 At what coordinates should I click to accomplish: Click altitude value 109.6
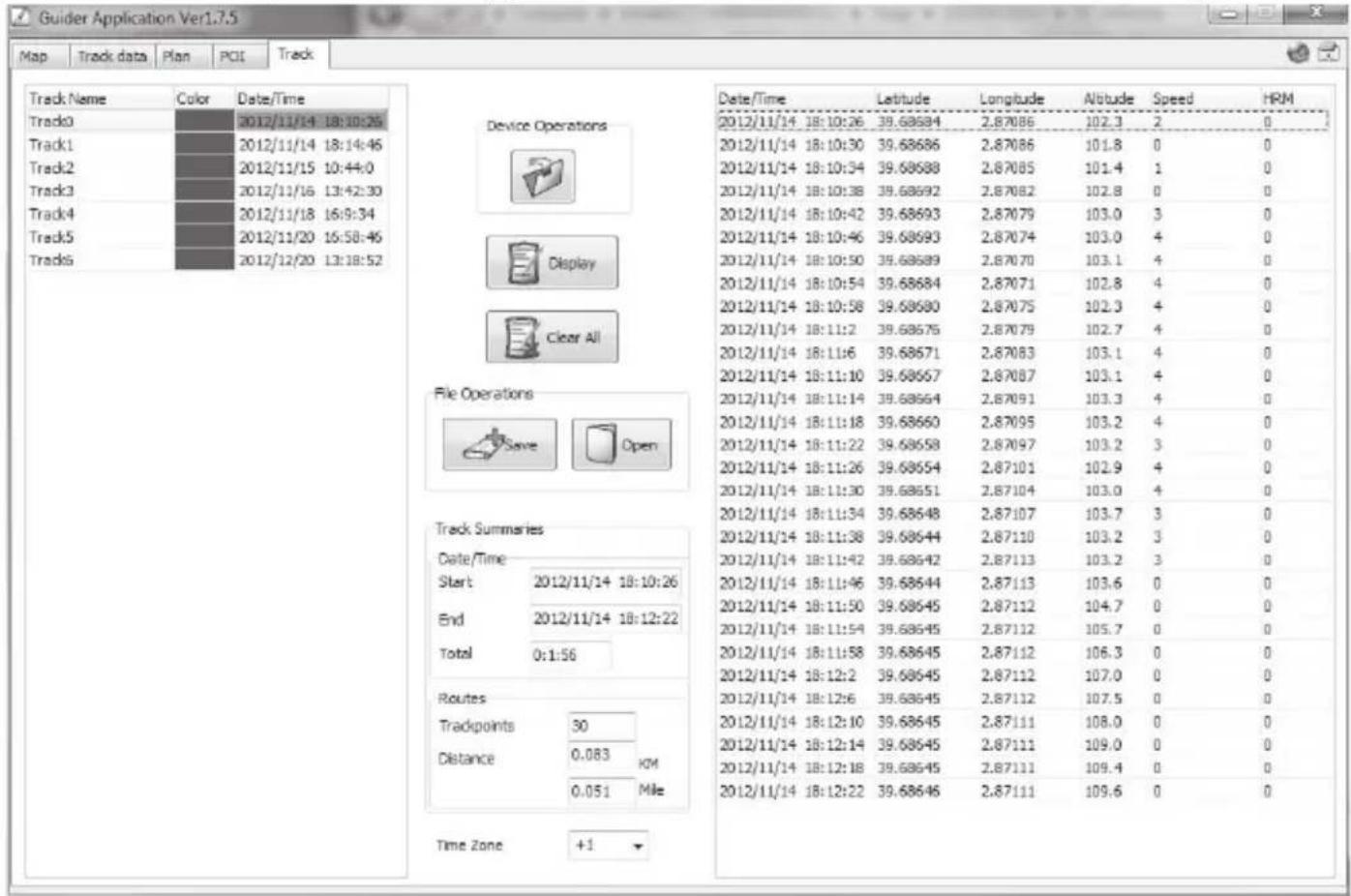click(1103, 791)
